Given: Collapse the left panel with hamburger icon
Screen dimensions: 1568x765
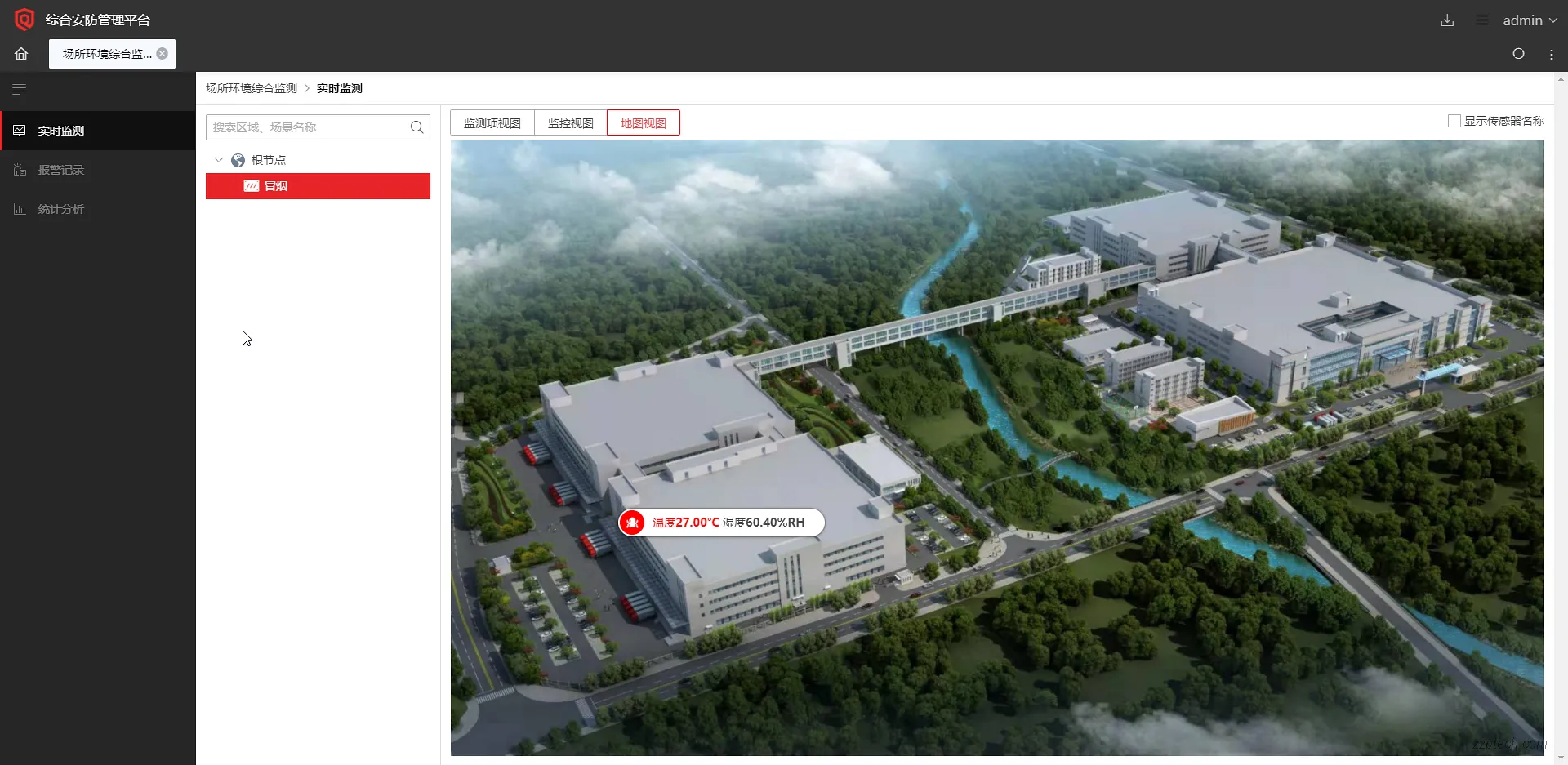Looking at the screenshot, I should (x=19, y=89).
